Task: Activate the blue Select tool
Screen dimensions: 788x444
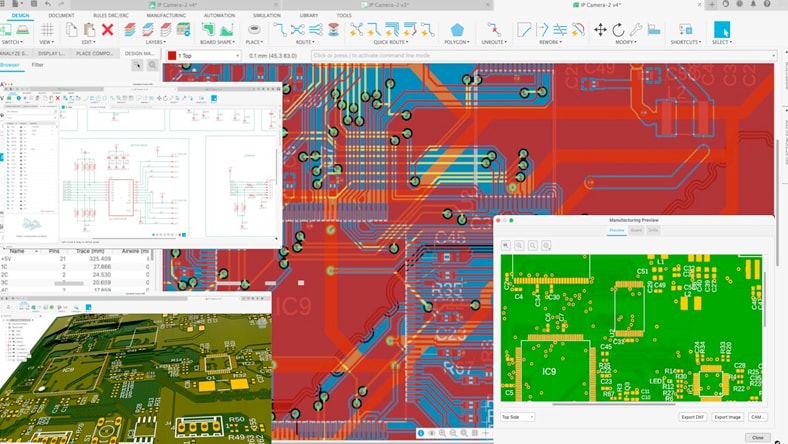Action: pyautogui.click(x=722, y=30)
